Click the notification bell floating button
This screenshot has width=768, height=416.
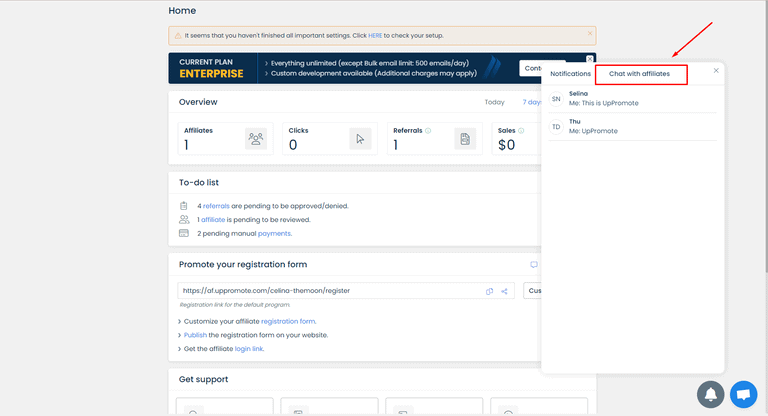711,394
